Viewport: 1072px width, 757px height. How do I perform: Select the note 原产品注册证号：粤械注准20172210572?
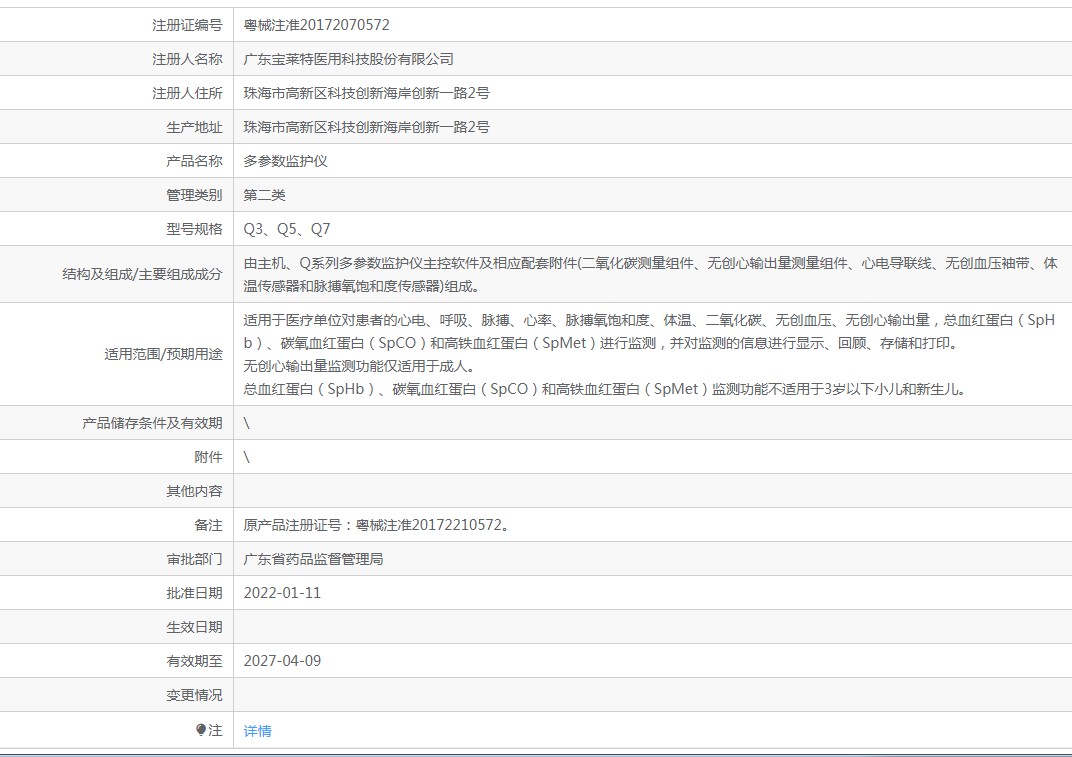[x=377, y=525]
